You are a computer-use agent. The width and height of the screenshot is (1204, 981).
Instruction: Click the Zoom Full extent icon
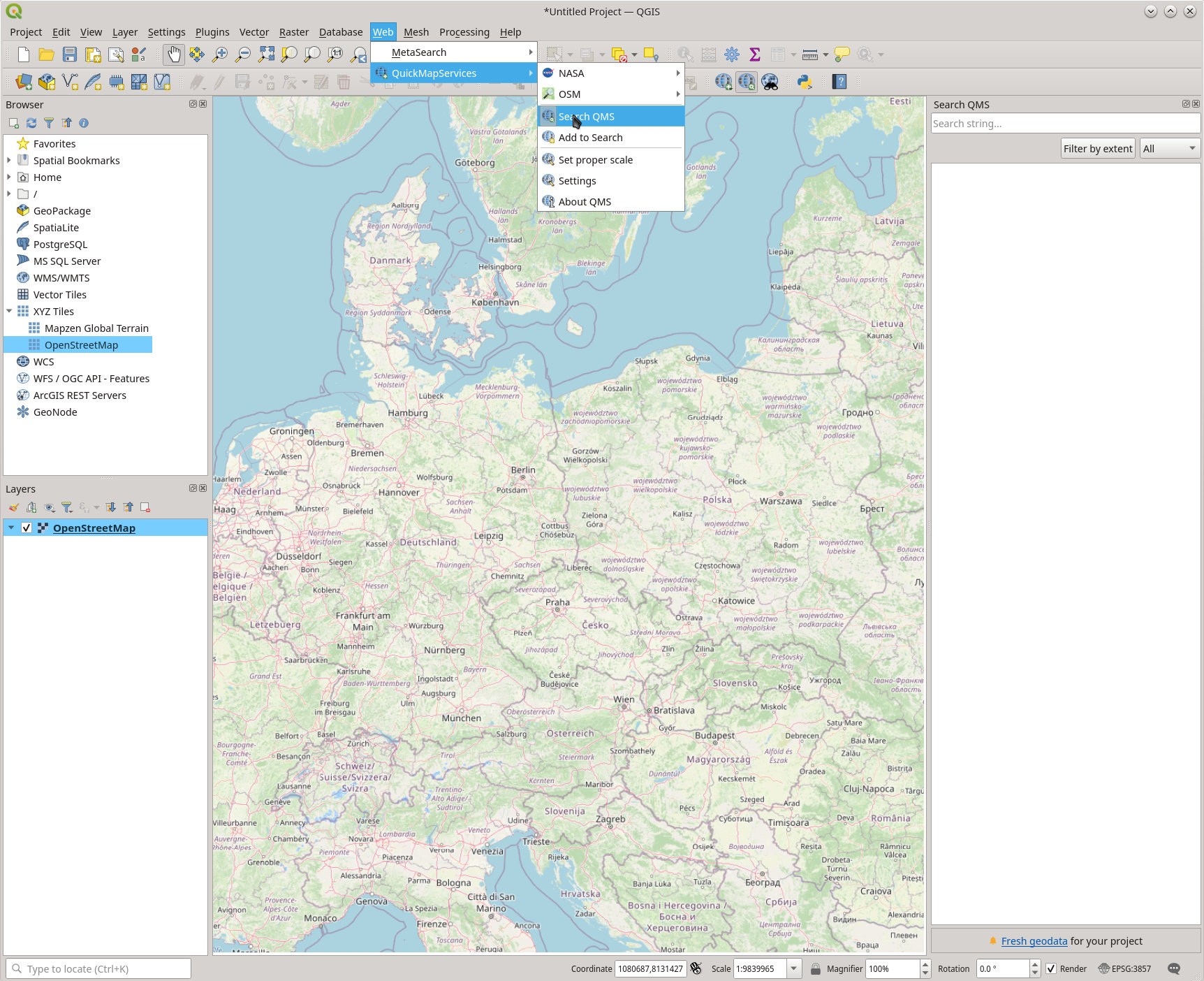(x=266, y=54)
